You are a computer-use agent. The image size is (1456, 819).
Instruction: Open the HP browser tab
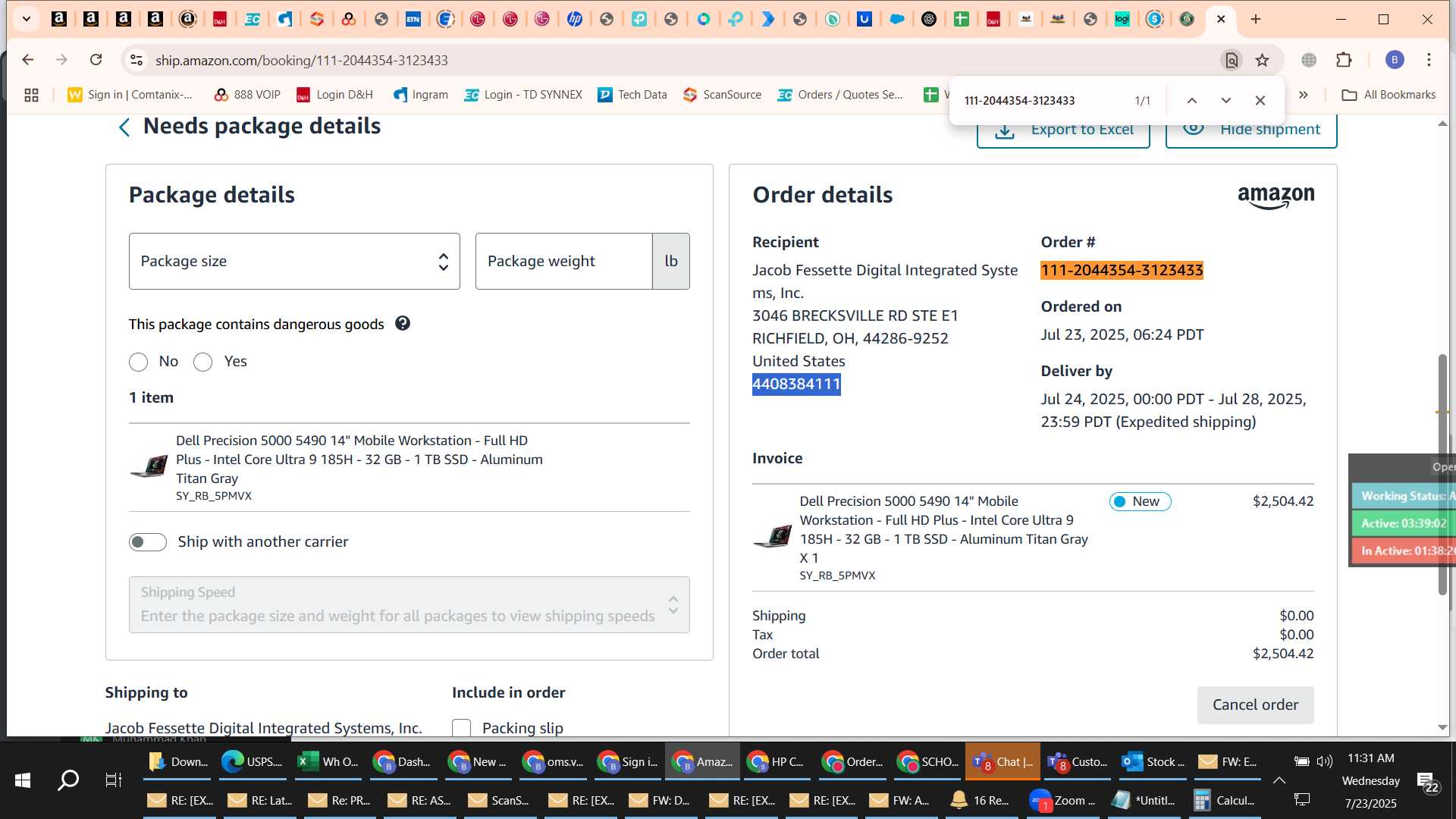click(574, 19)
